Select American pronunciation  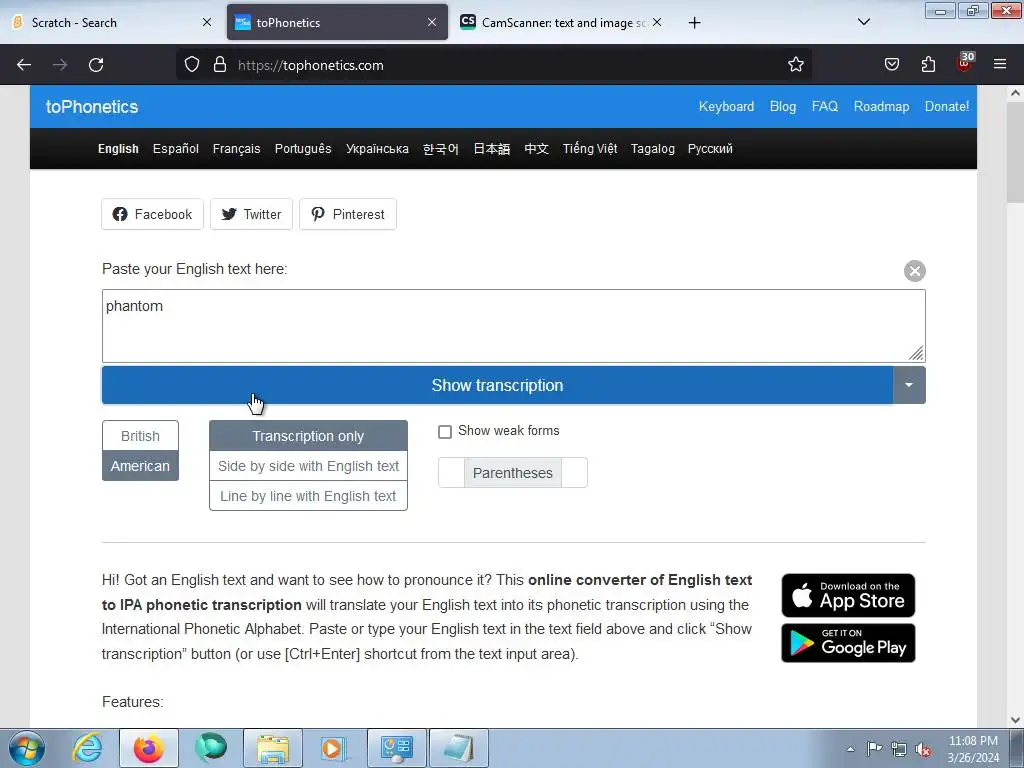click(x=140, y=466)
